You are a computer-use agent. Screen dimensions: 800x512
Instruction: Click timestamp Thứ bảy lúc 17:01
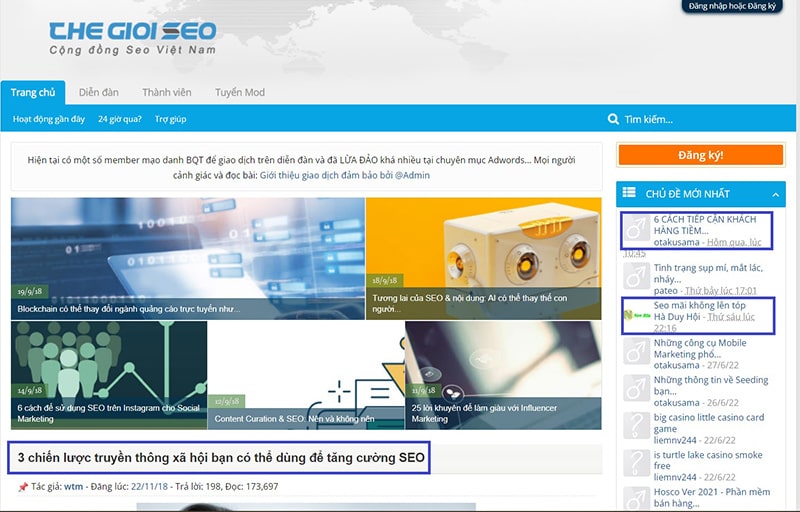point(720,291)
